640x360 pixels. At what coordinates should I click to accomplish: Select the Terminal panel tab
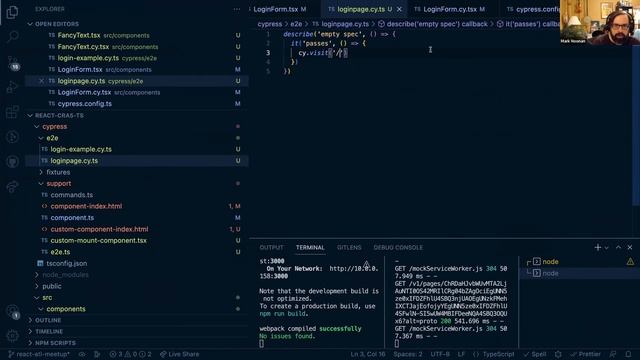310,247
